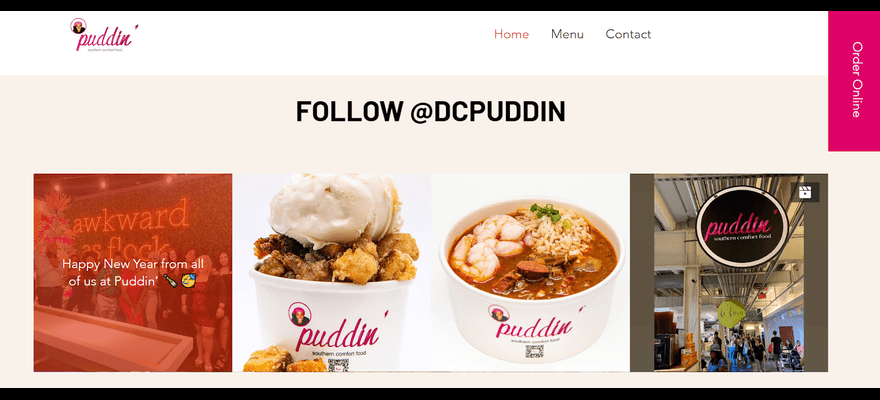Click the round Puddin' hanging sign in the market photo
880x400 pixels.
[742, 227]
